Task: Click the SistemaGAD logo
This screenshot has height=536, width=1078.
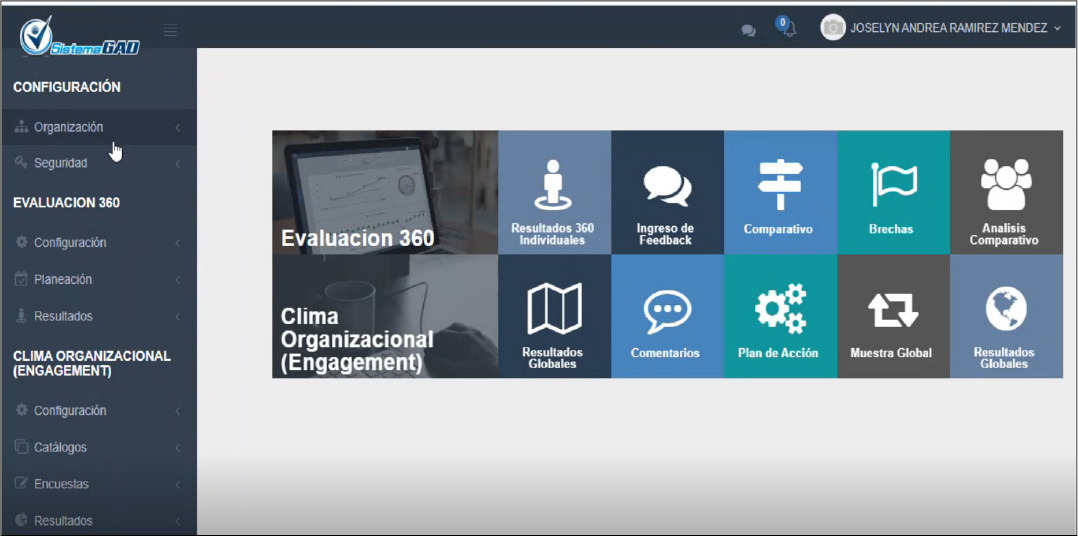Action: (80, 36)
